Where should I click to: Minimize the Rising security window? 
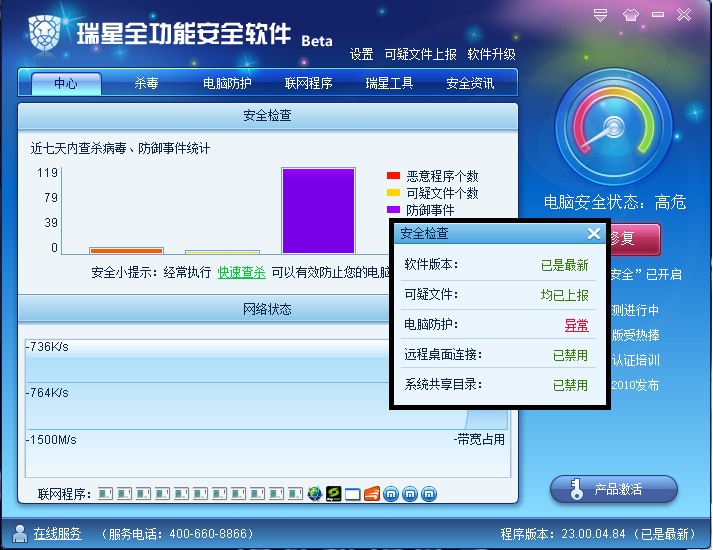click(x=658, y=15)
